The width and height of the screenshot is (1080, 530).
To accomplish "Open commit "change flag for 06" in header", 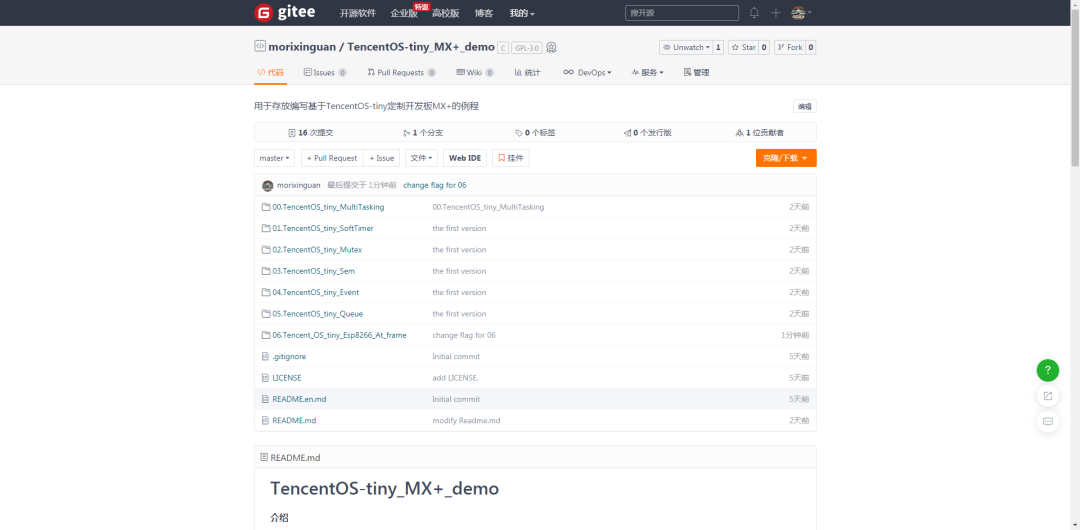I will click(x=435, y=185).
